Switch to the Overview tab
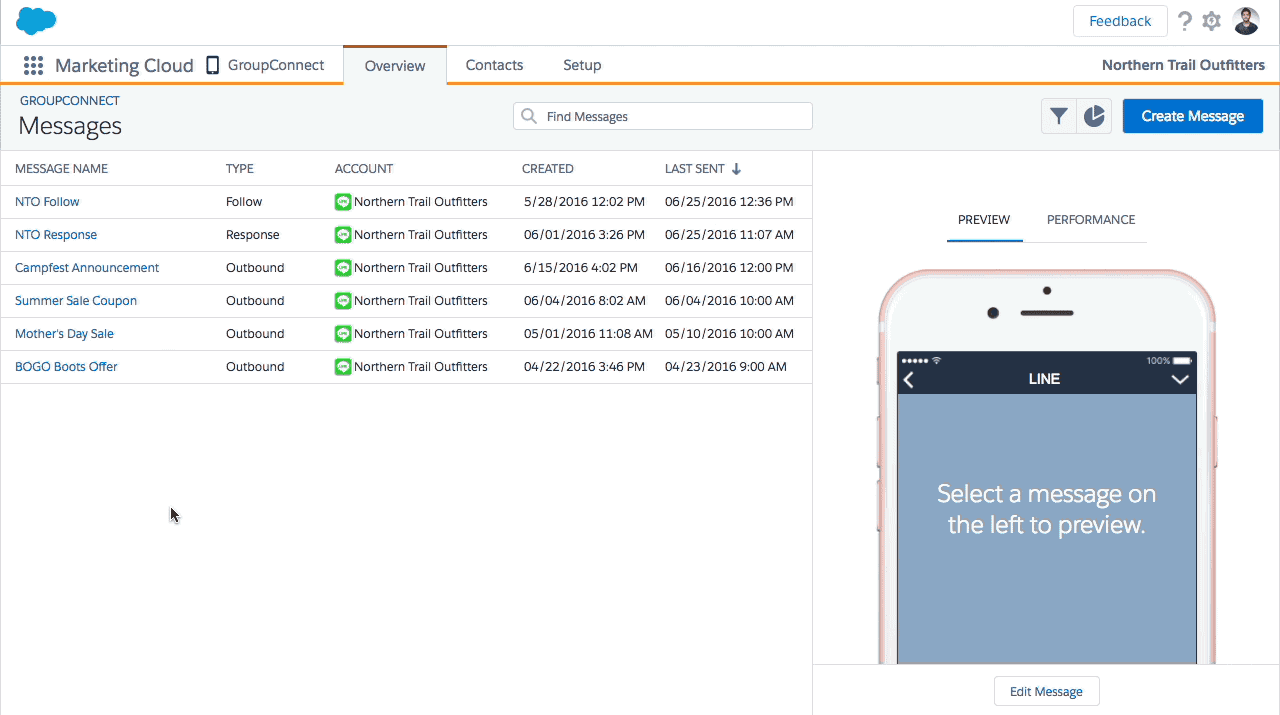The image size is (1280, 715). [x=395, y=66]
